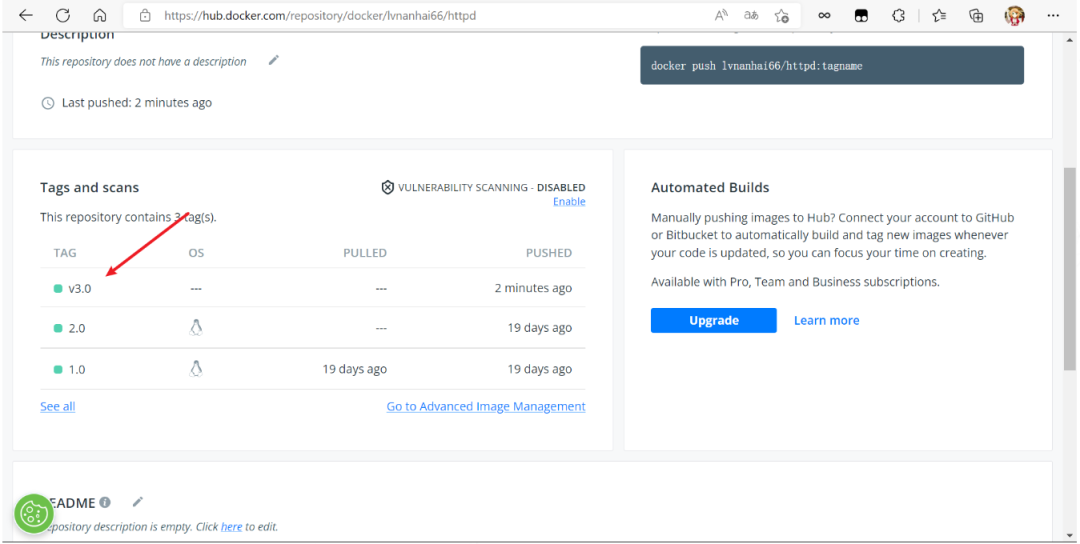
Task: Edit the repository description pencil
Action: [273, 61]
